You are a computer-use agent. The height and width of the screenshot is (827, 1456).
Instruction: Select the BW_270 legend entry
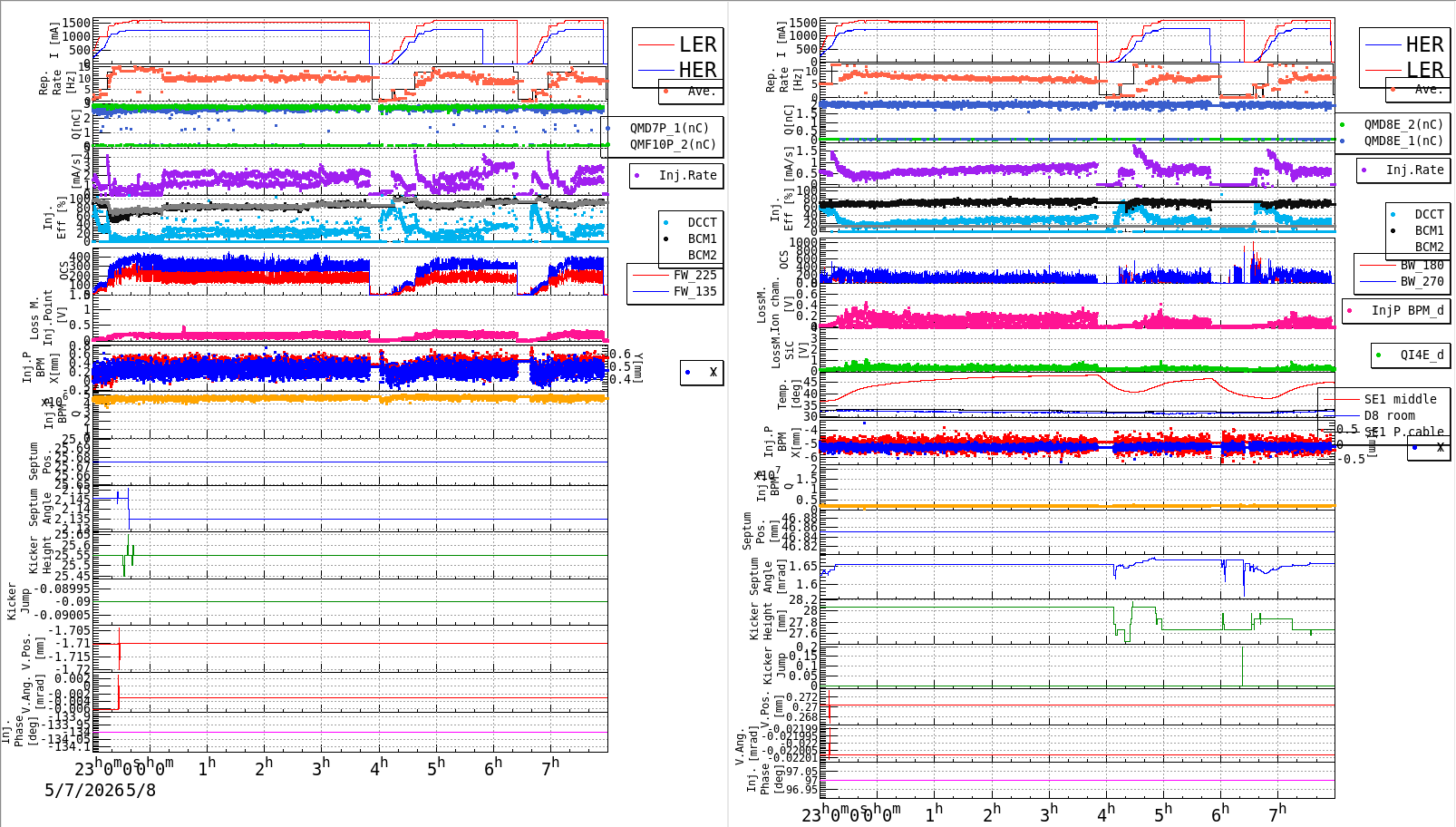[1422, 281]
